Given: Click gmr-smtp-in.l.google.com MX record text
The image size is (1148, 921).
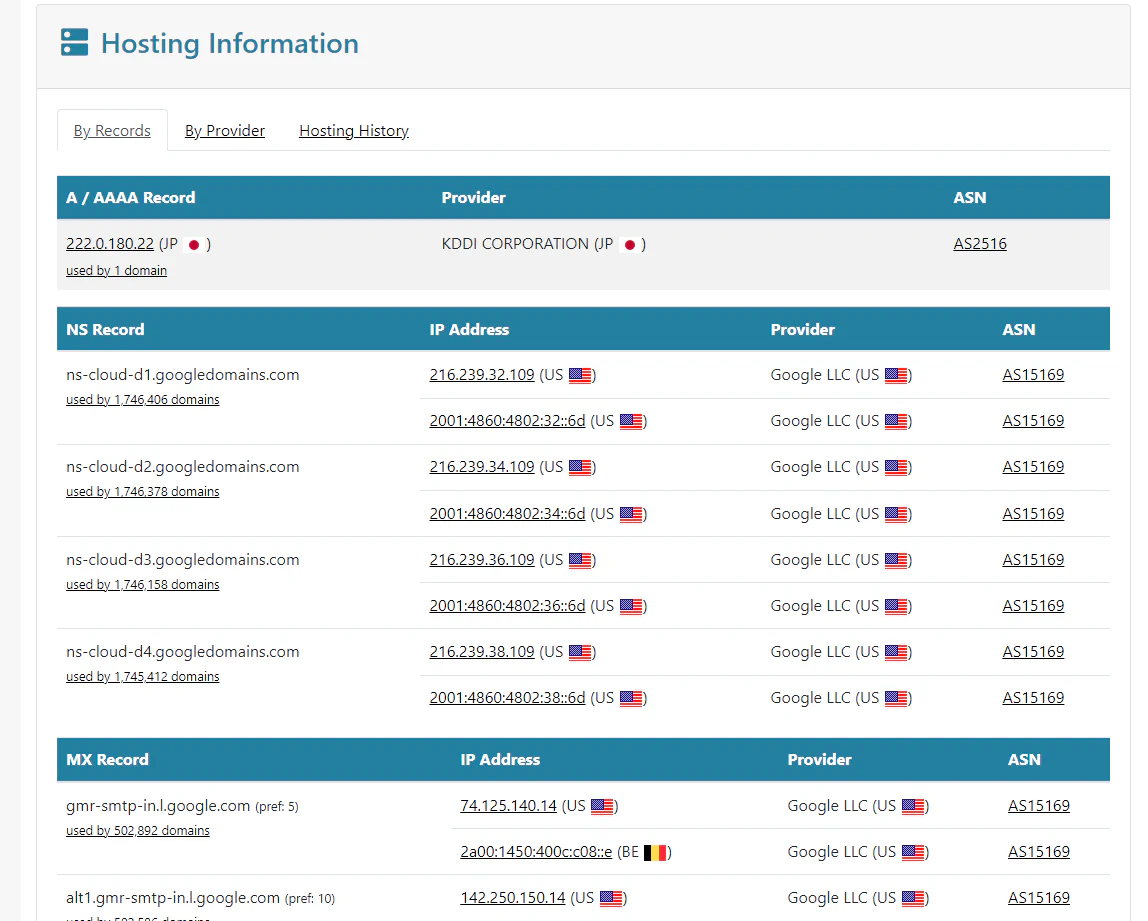Looking at the screenshot, I should point(158,806).
